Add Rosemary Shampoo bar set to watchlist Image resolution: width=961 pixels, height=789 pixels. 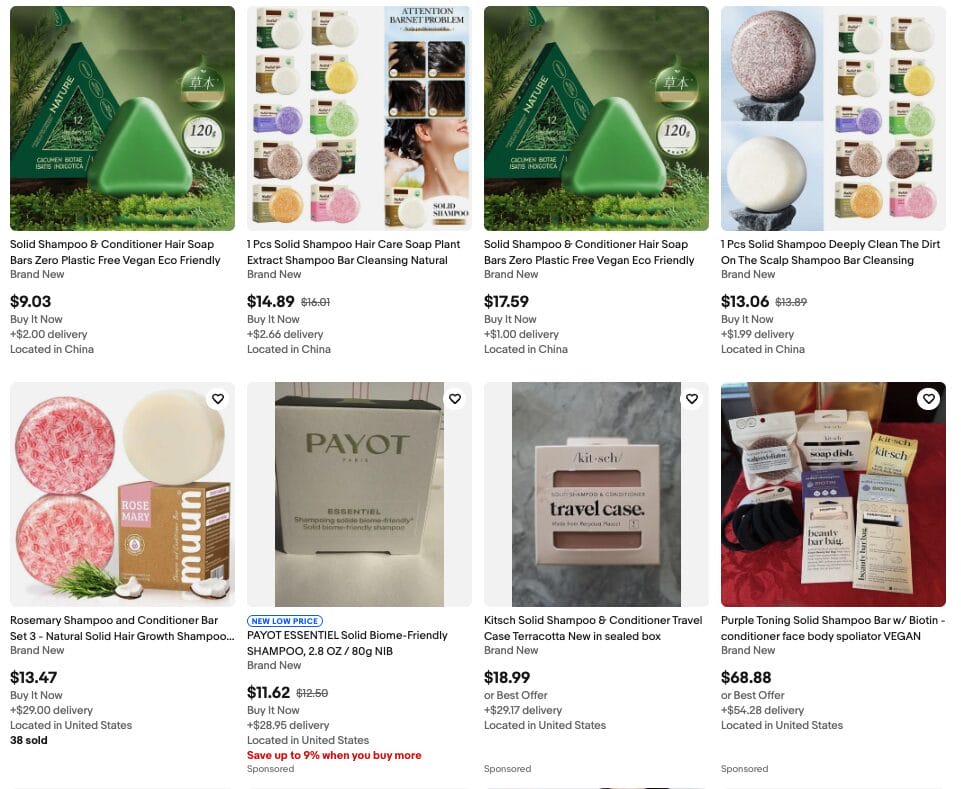point(218,399)
